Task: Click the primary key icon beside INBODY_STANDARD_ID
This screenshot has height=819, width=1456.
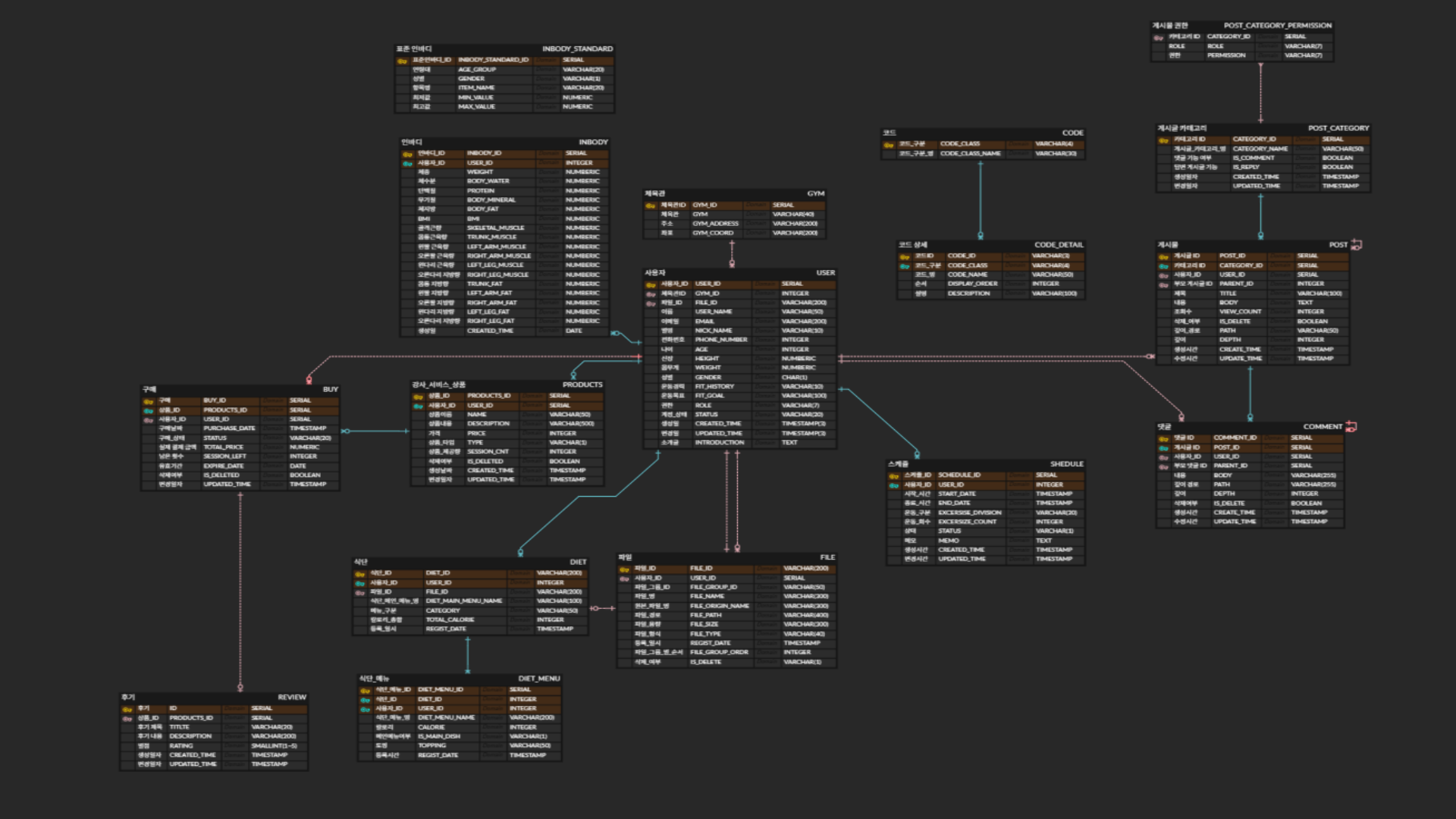Action: (x=402, y=61)
